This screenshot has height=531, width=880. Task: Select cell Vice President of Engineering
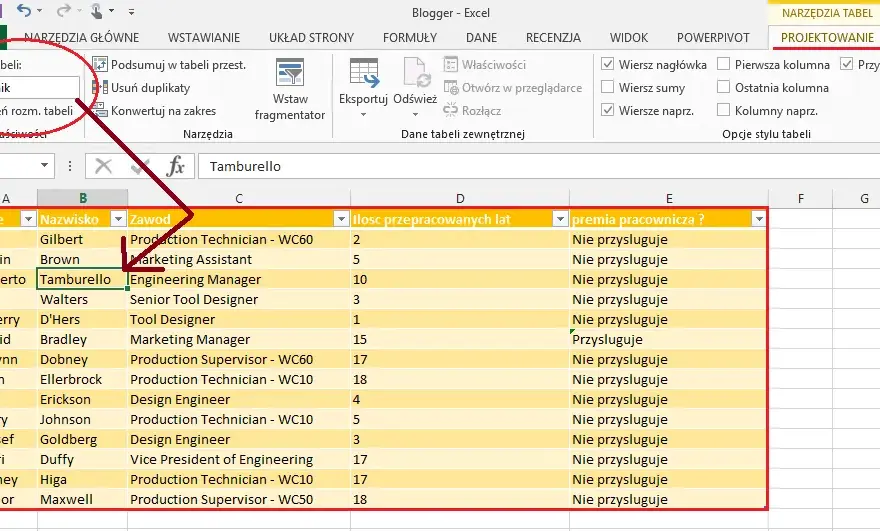(x=239, y=459)
